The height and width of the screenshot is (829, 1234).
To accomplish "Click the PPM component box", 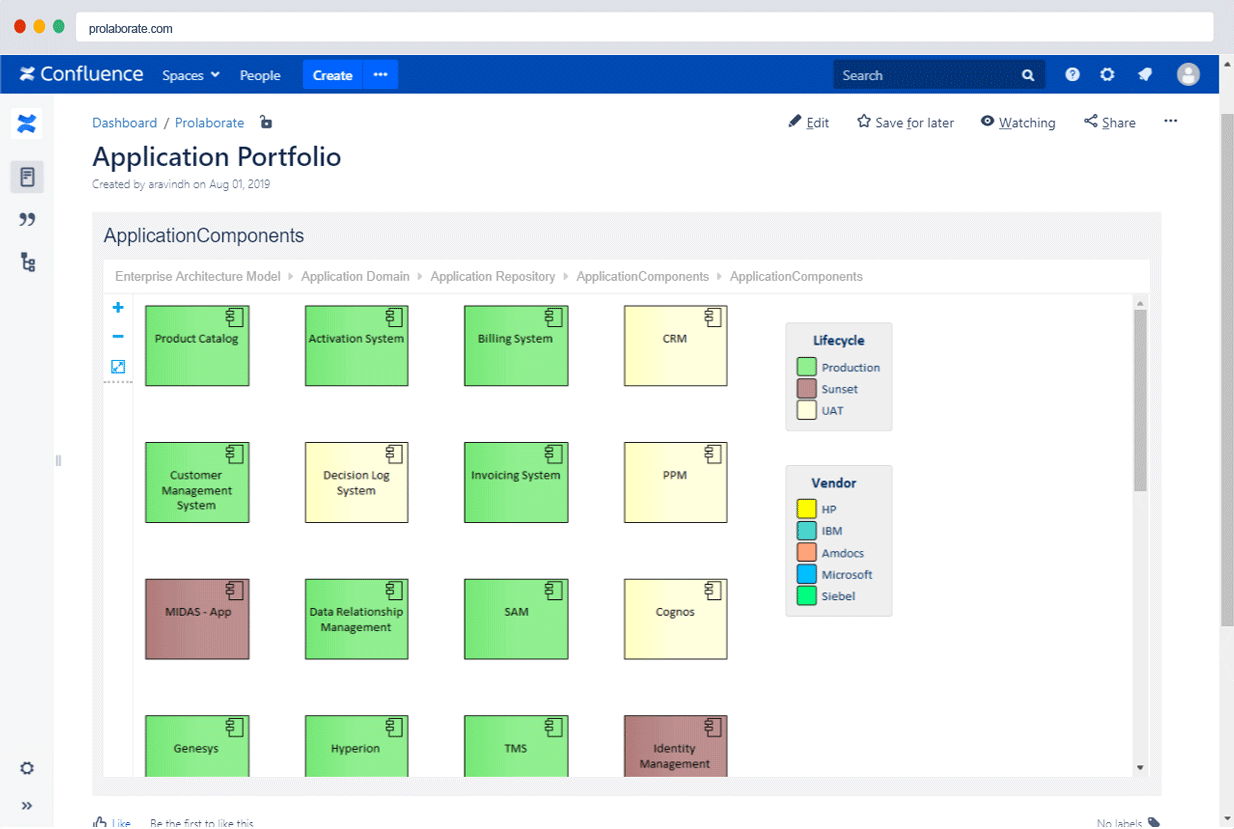I will (675, 482).
